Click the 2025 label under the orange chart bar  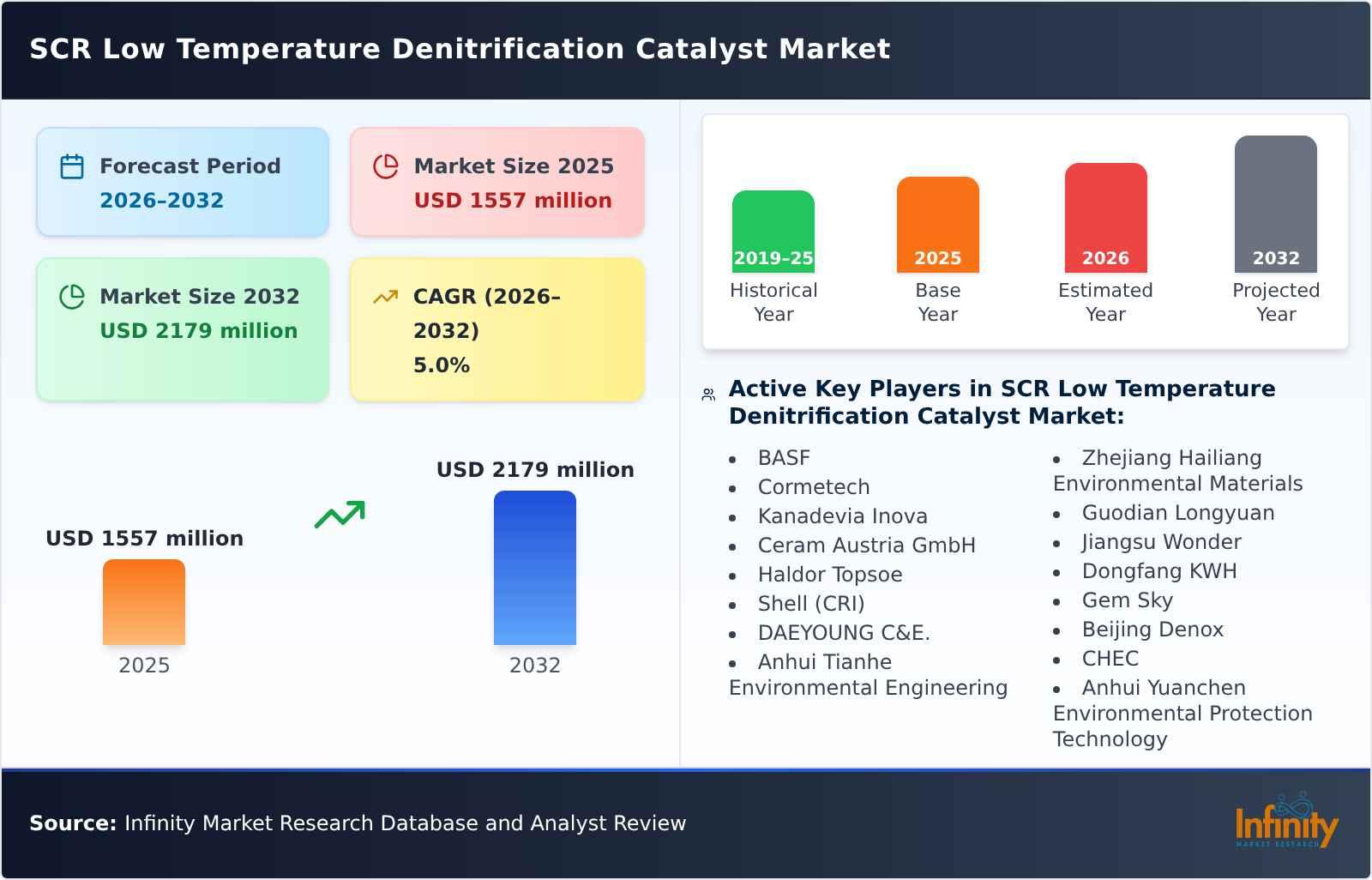144,665
